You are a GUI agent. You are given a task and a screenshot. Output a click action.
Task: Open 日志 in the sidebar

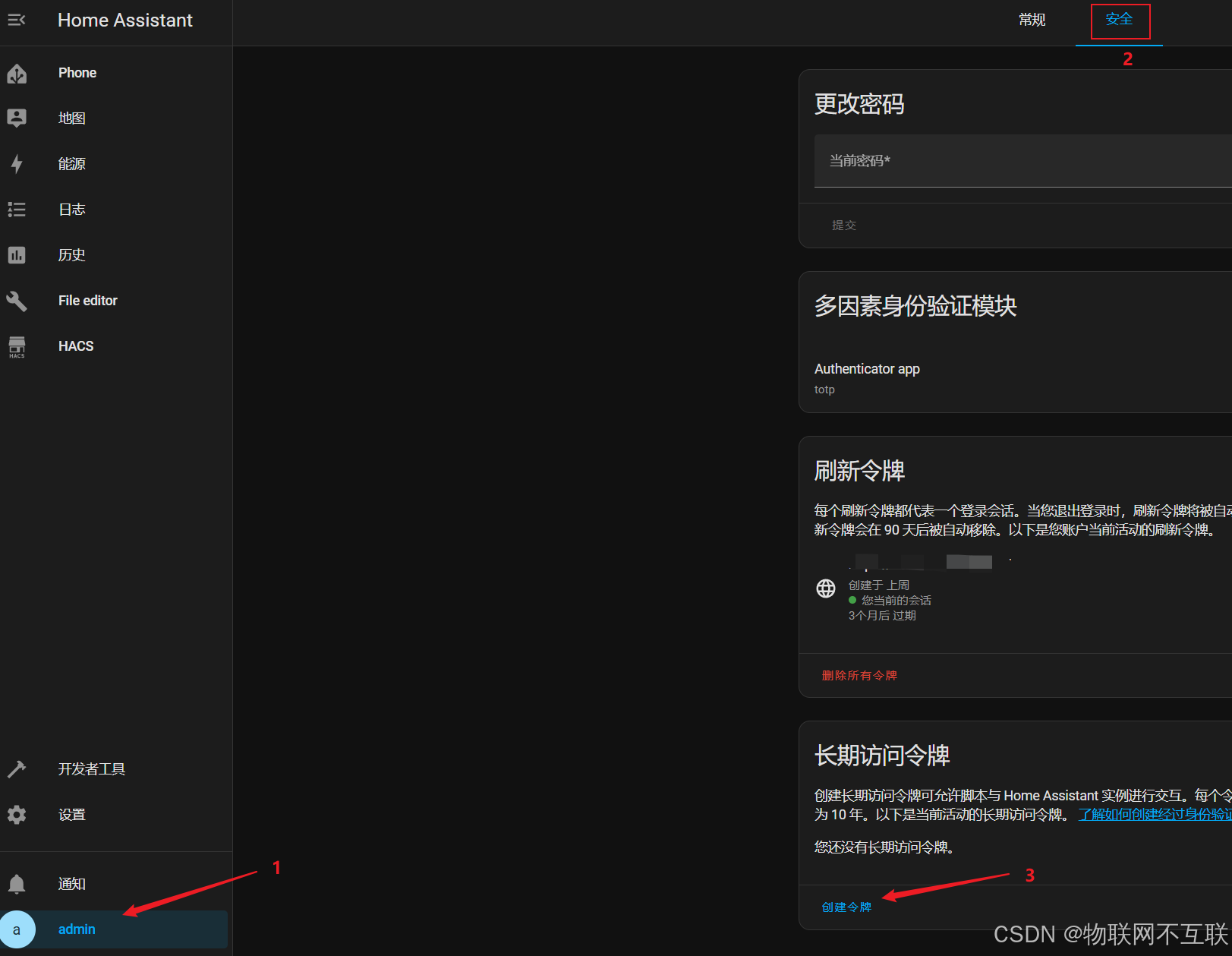click(72, 210)
